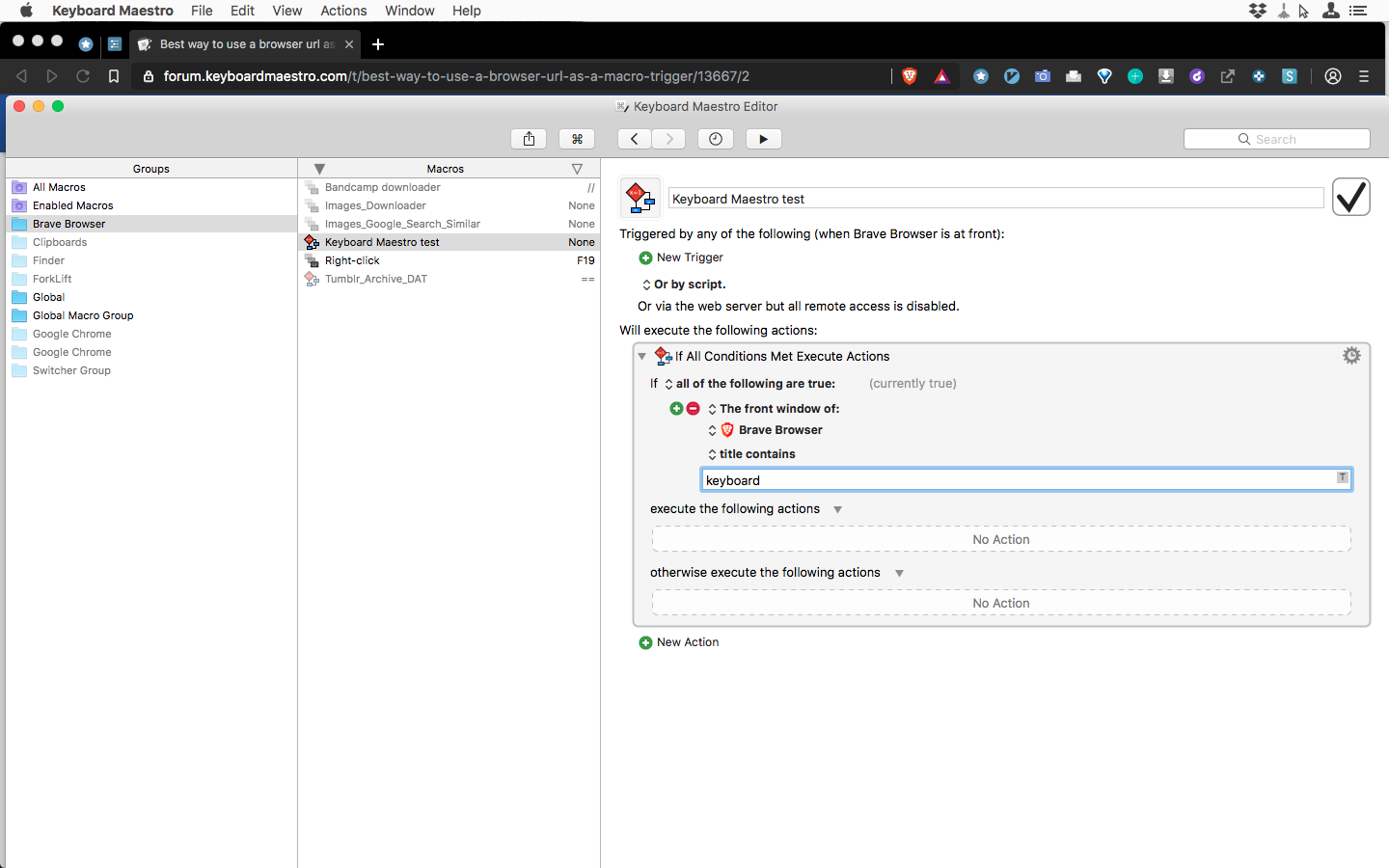Select the Tumblr_Archive_DAT macro
1389x868 pixels.
coord(449,279)
